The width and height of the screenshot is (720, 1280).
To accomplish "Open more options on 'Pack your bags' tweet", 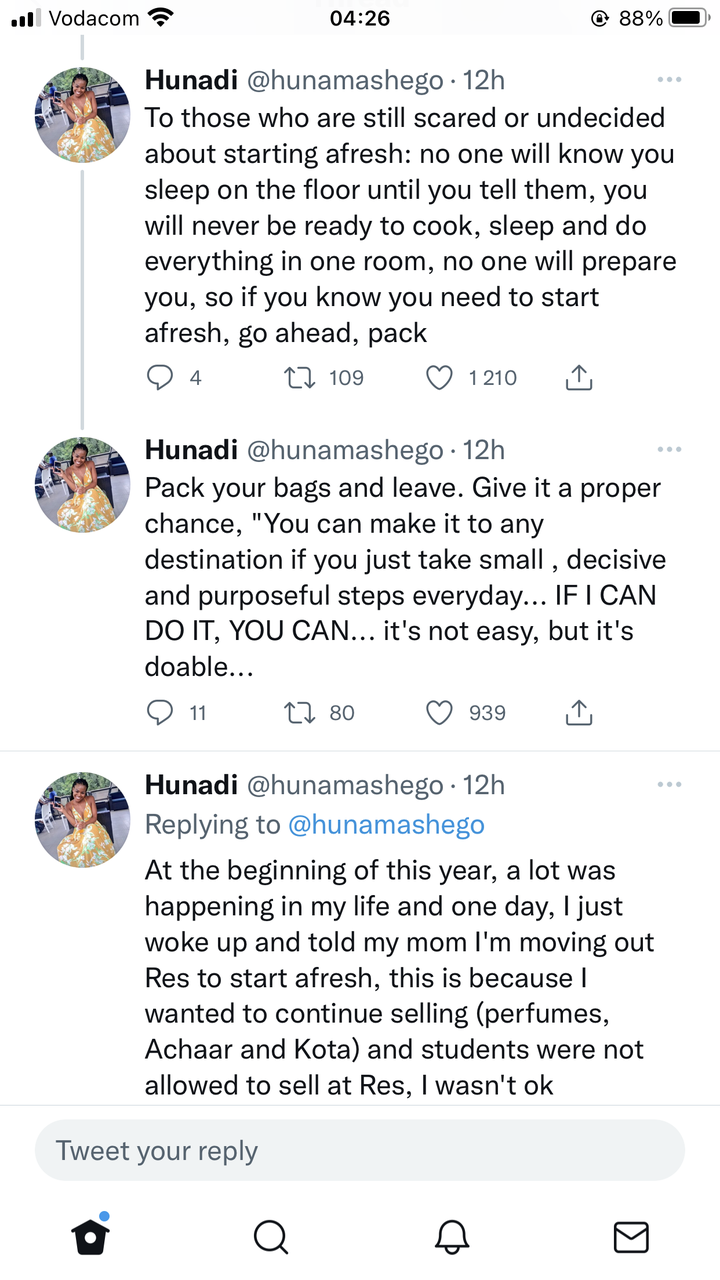I will pyautogui.click(x=669, y=449).
